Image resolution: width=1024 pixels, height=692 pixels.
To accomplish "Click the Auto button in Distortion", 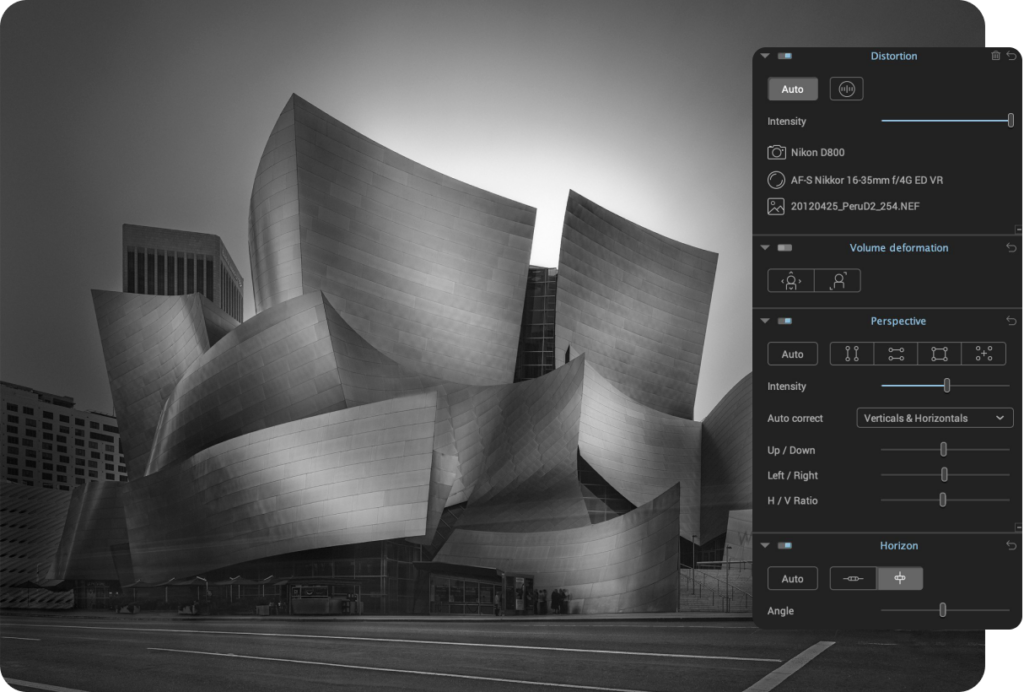I will click(792, 89).
